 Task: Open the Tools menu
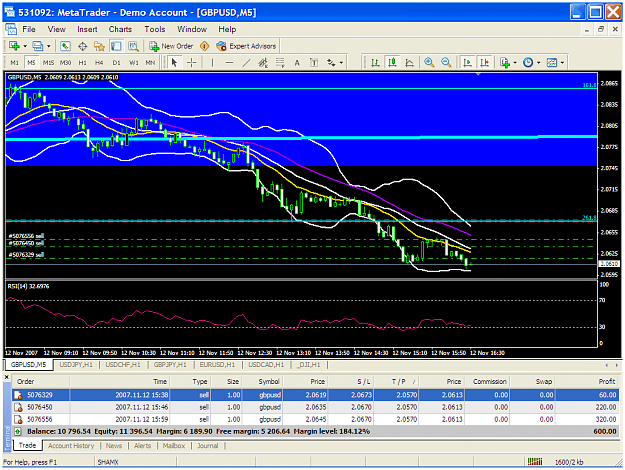coord(155,29)
